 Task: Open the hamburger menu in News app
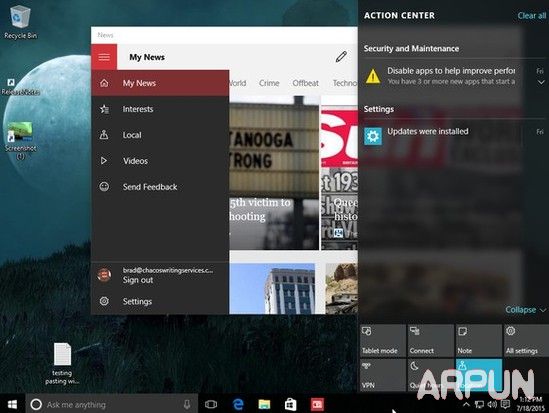(x=104, y=57)
